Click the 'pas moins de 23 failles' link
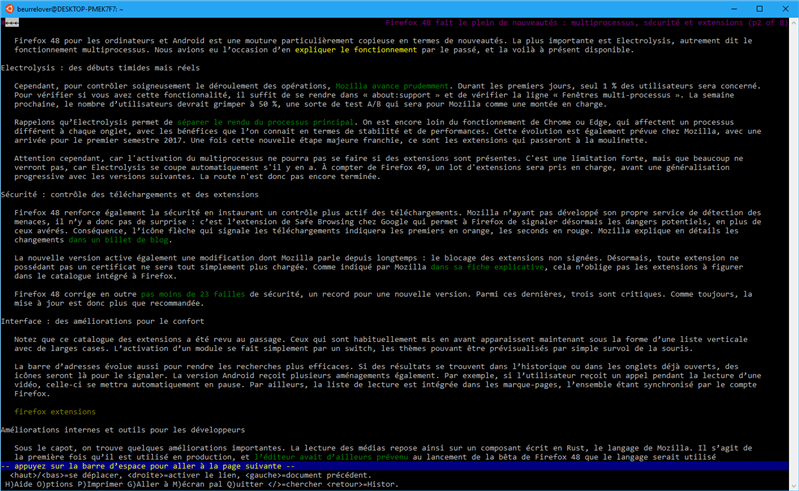 [193, 294]
